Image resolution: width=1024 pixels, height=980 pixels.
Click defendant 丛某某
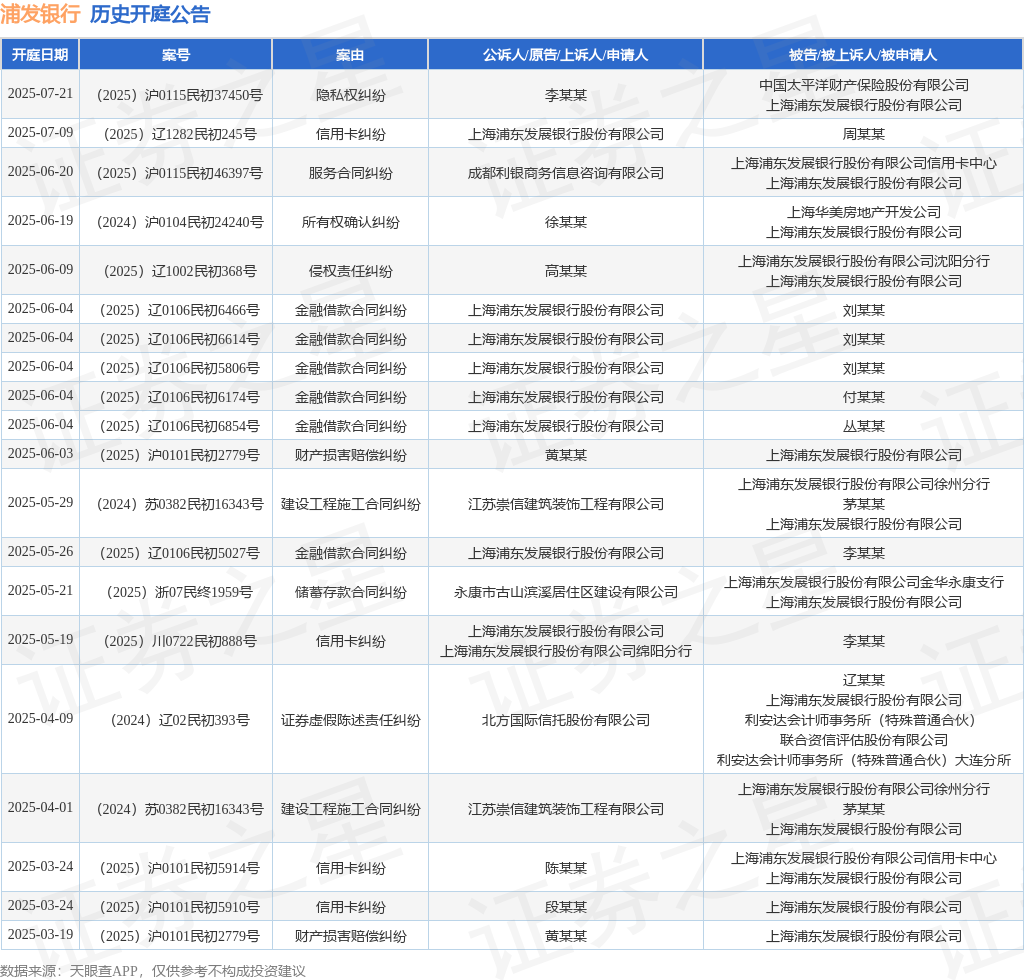click(864, 426)
